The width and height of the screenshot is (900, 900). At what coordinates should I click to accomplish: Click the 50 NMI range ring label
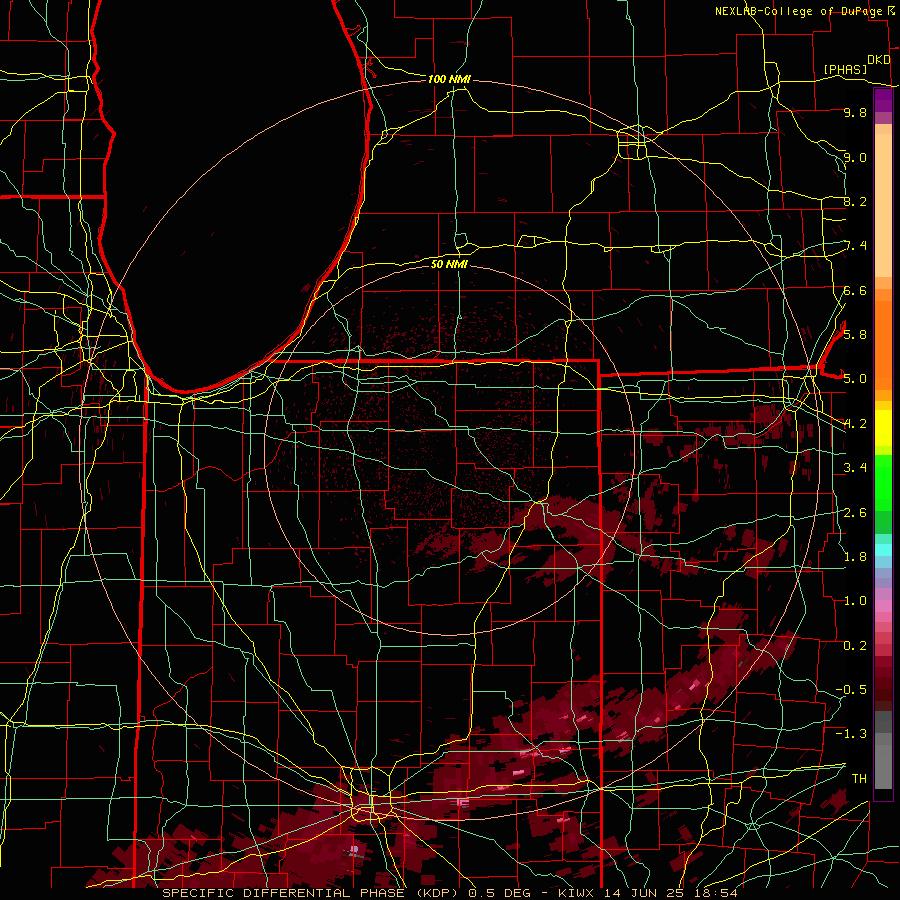click(x=449, y=264)
